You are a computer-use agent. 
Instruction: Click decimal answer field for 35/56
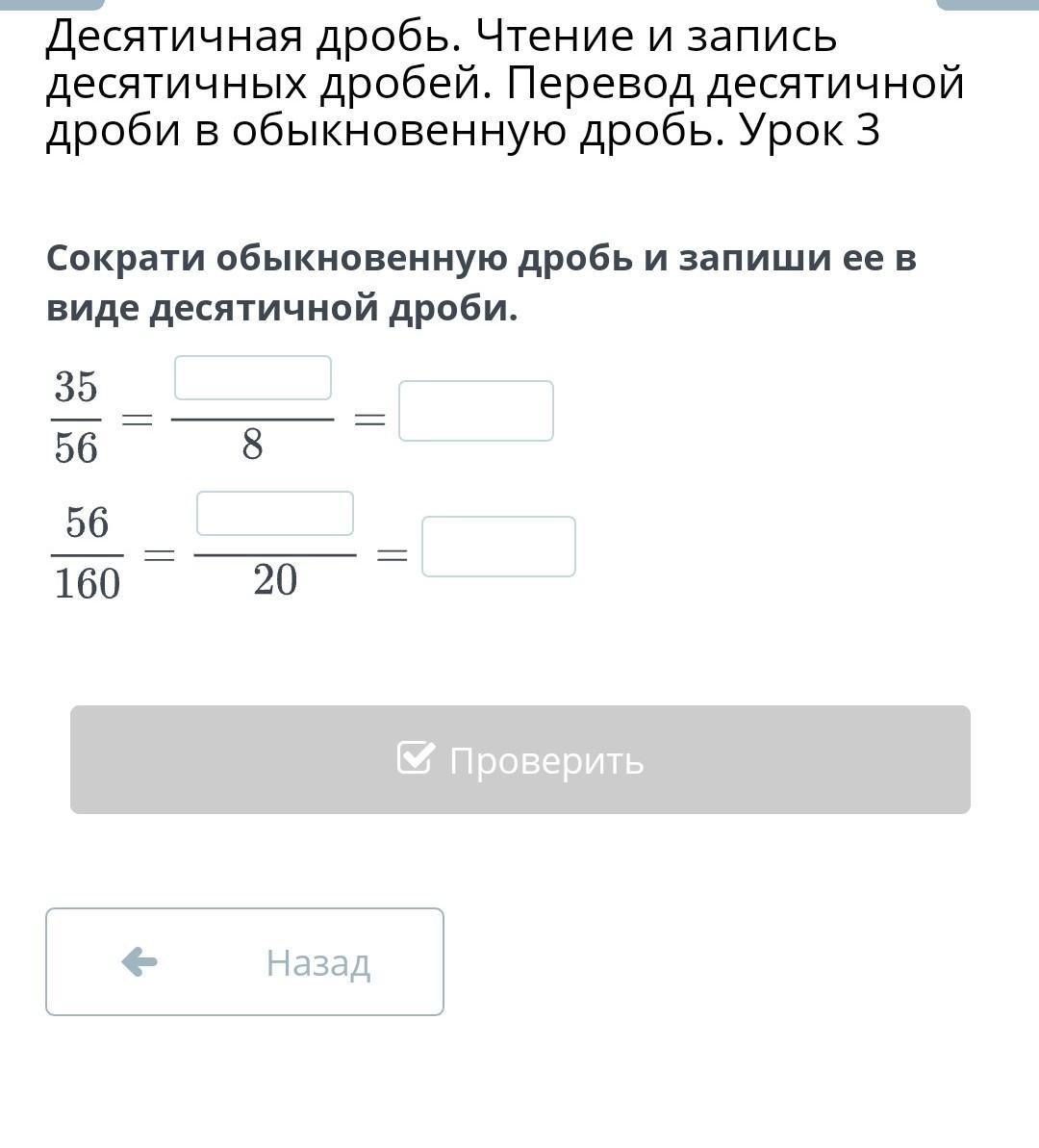[x=476, y=412]
